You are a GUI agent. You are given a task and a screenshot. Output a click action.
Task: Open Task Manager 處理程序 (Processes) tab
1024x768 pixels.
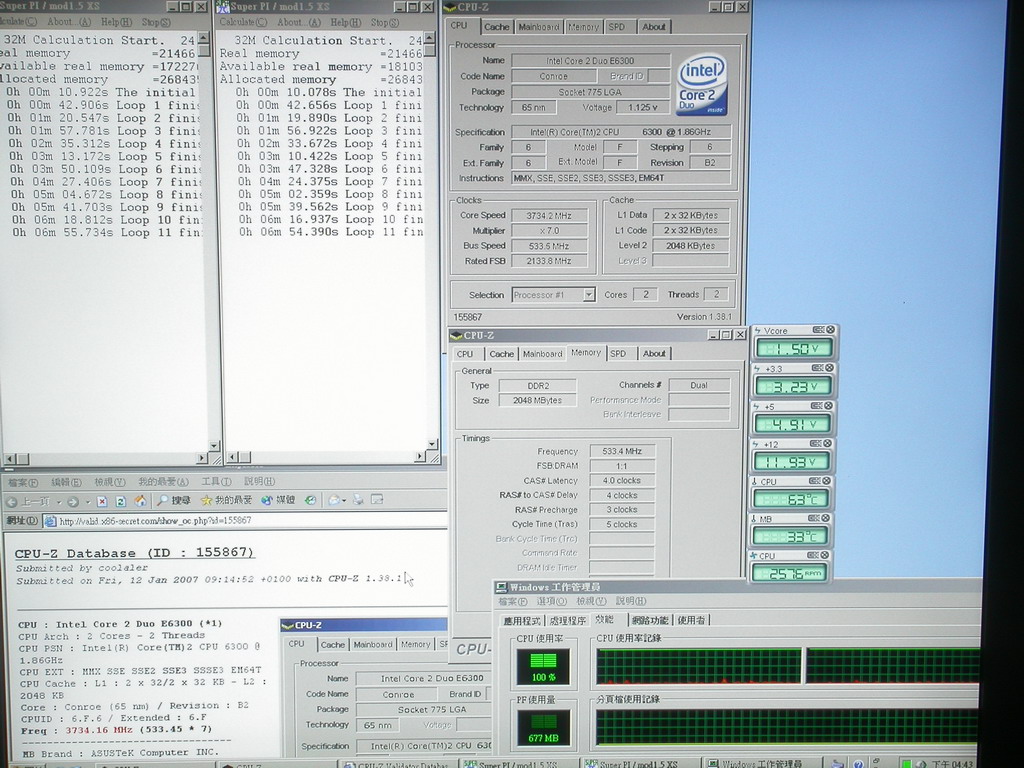[568, 620]
